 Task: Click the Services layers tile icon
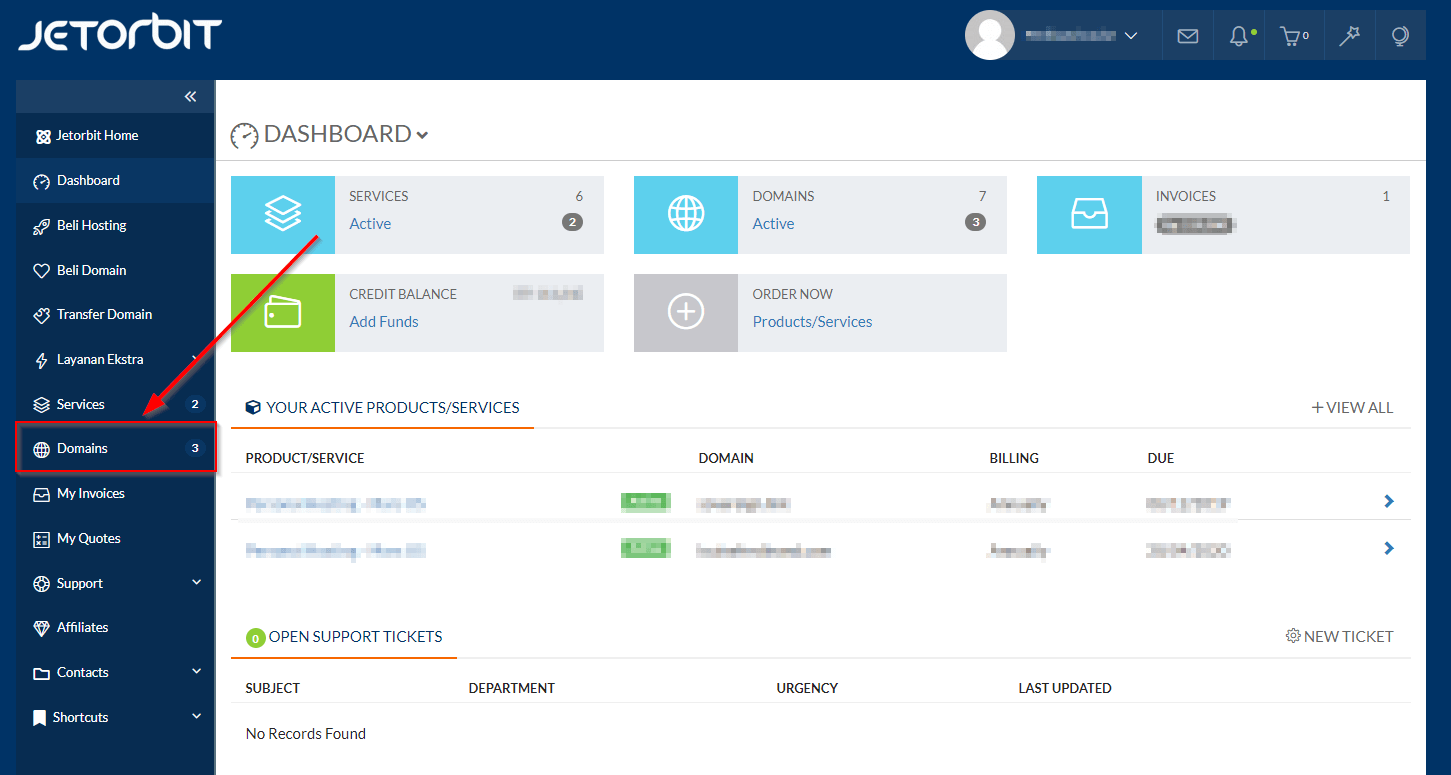point(283,215)
